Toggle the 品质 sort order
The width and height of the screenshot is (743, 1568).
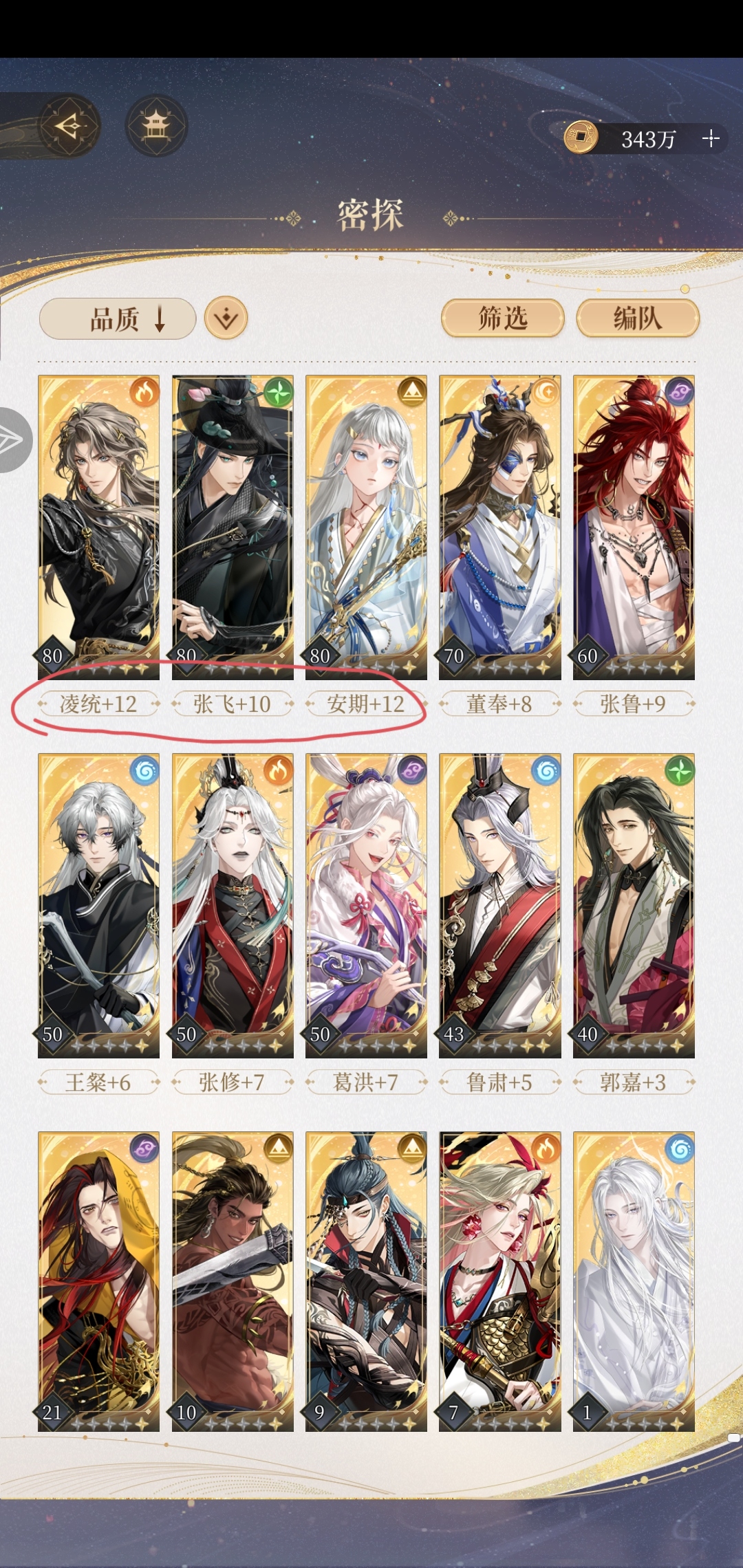(x=118, y=319)
